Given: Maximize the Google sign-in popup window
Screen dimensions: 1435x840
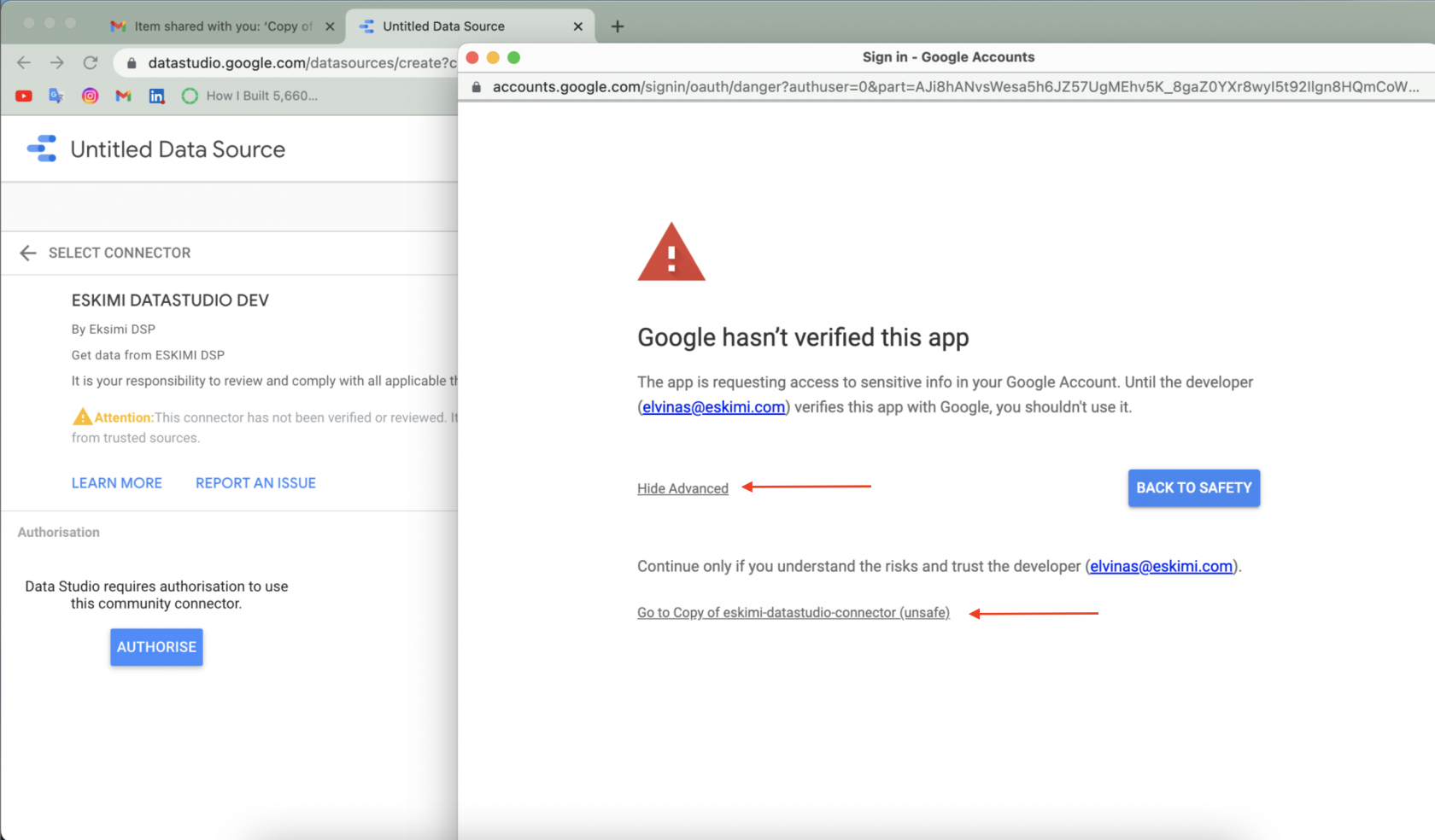Looking at the screenshot, I should click(513, 57).
